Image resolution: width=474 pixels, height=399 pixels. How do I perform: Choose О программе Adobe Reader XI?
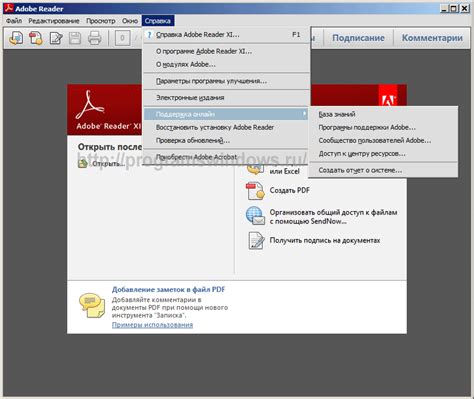tap(226, 51)
